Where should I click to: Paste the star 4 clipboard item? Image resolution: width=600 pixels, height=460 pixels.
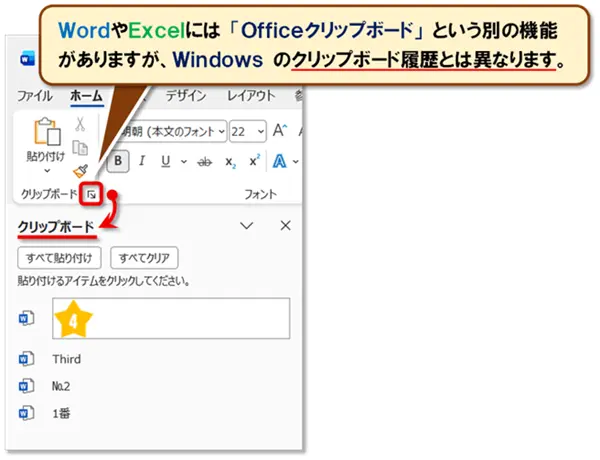pyautogui.click(x=171, y=318)
